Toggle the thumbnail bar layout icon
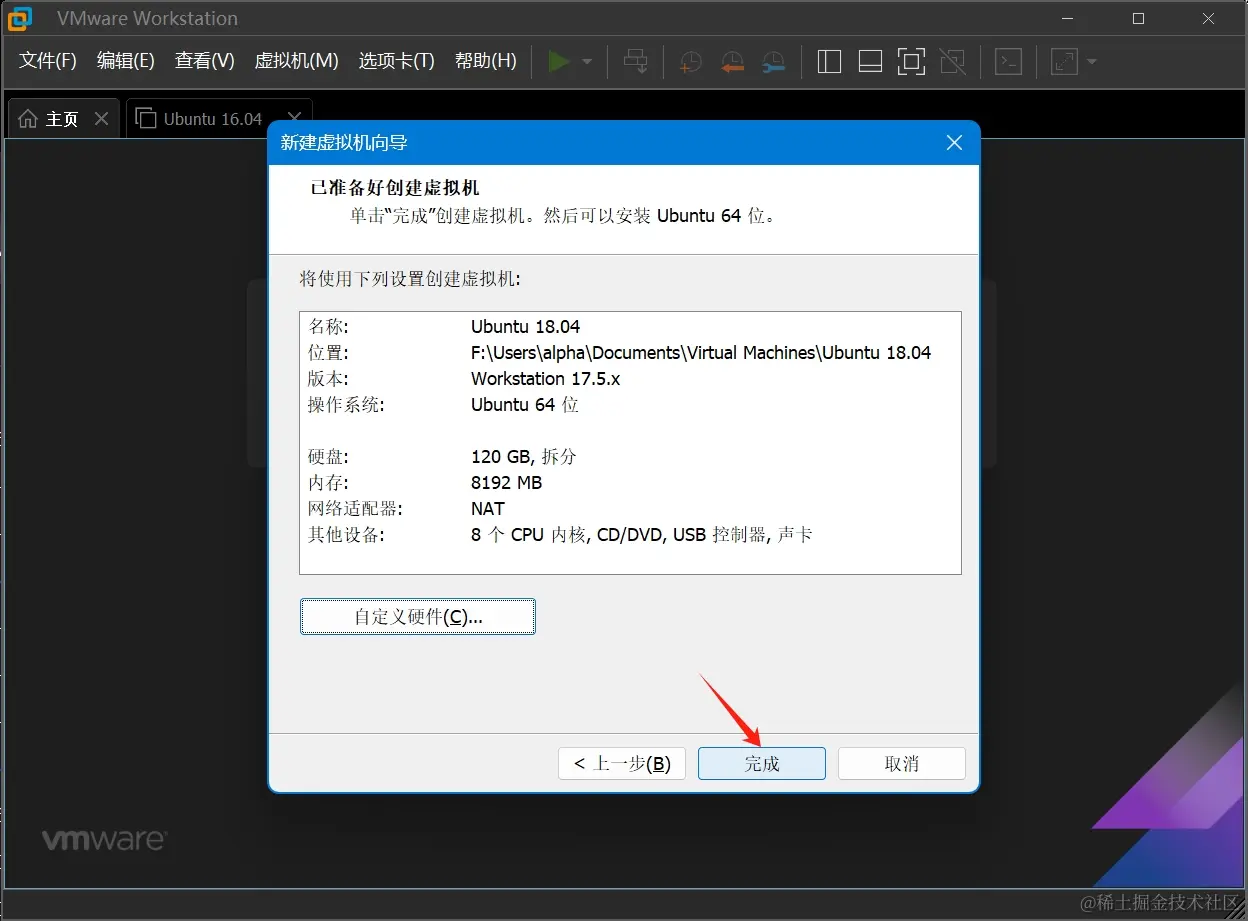The width and height of the screenshot is (1248, 921). [x=870, y=62]
